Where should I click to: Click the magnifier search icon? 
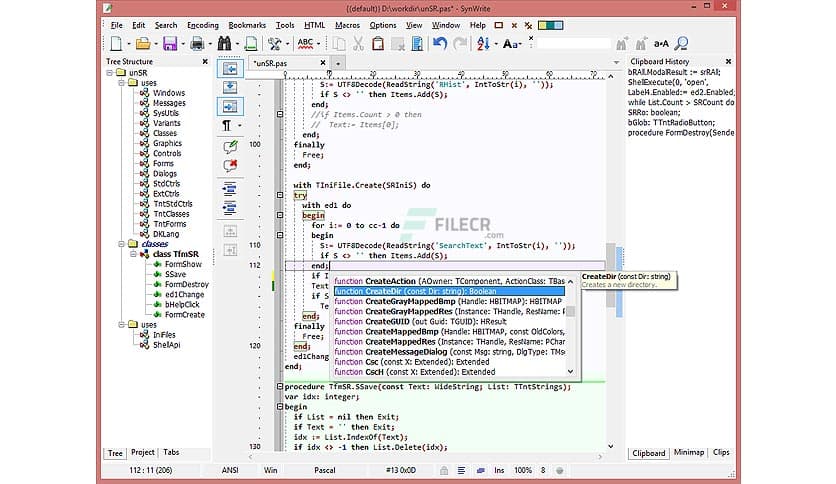coord(681,44)
